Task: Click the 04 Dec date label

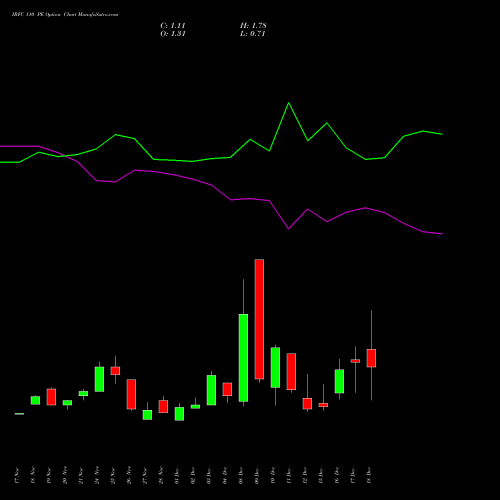Action: click(x=225, y=476)
